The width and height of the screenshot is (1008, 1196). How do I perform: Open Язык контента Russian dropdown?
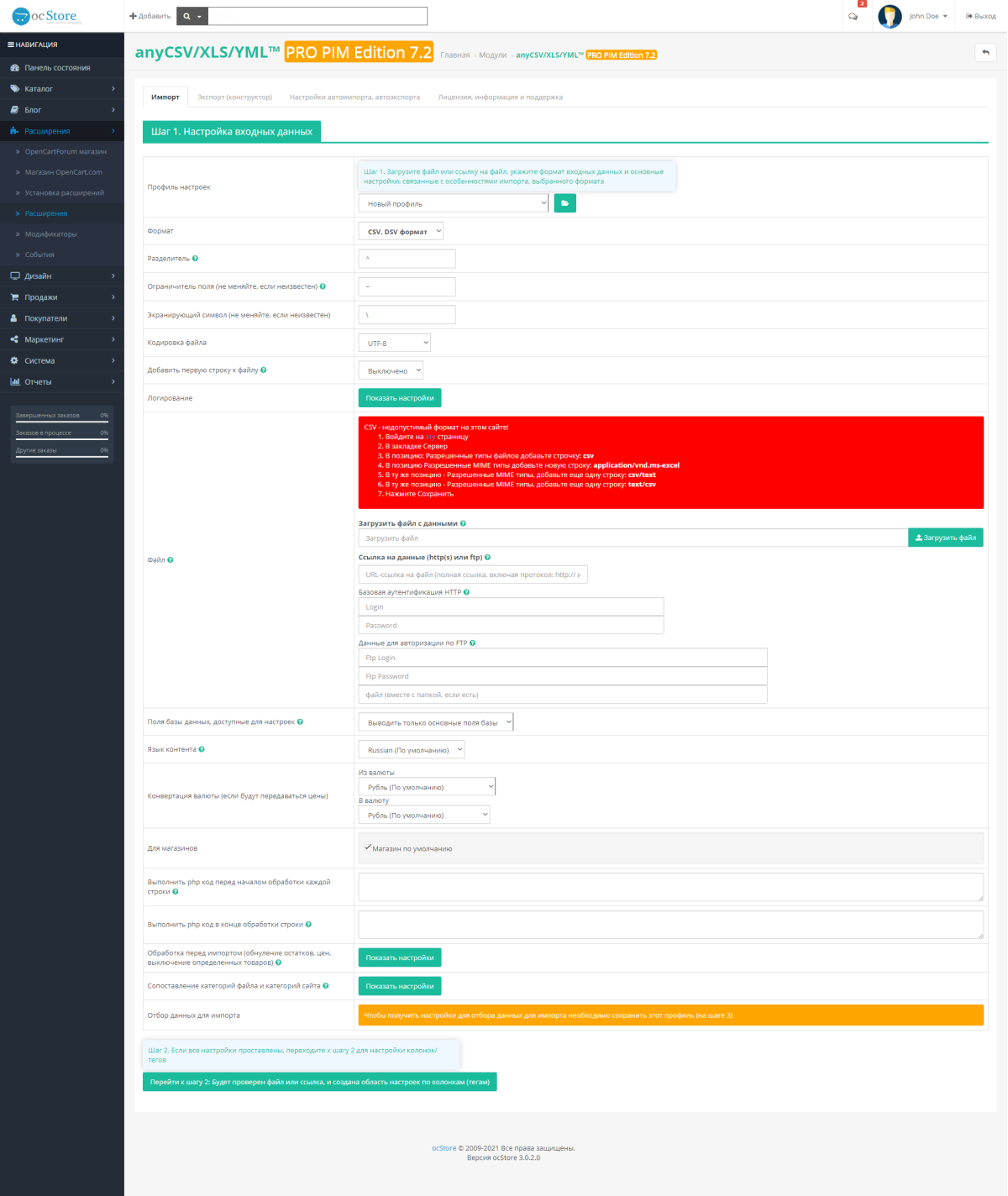click(x=412, y=750)
